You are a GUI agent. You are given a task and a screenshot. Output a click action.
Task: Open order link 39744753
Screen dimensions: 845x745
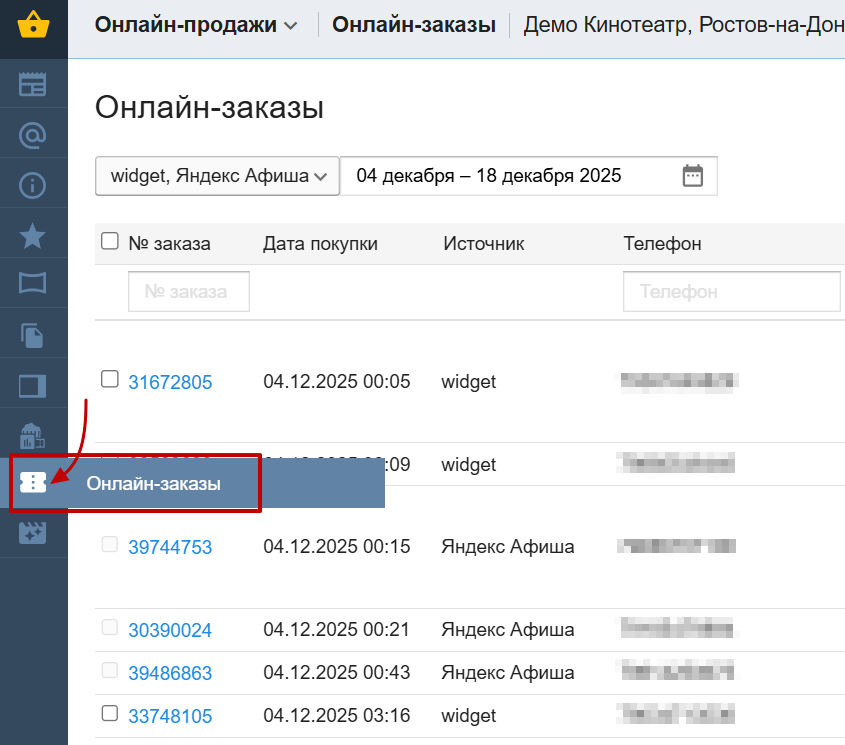[170, 547]
